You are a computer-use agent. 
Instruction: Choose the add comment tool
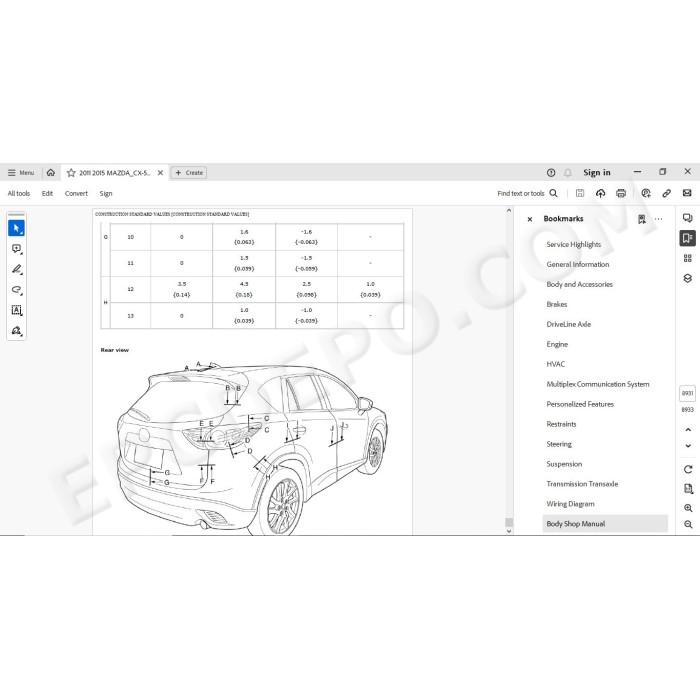(17, 249)
